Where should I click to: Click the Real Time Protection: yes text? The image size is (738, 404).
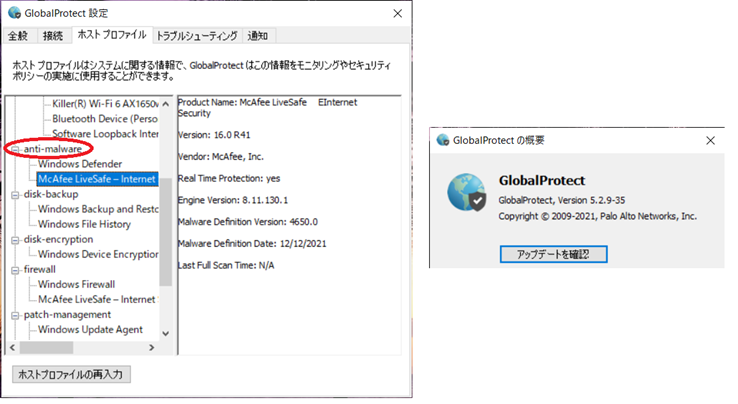(229, 178)
